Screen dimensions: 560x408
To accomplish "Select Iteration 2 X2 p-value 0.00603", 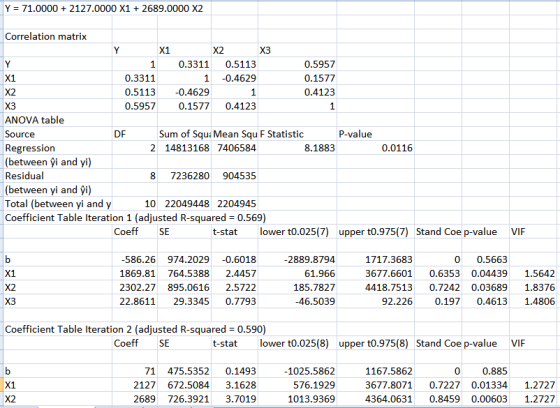I will pyautogui.click(x=485, y=399).
